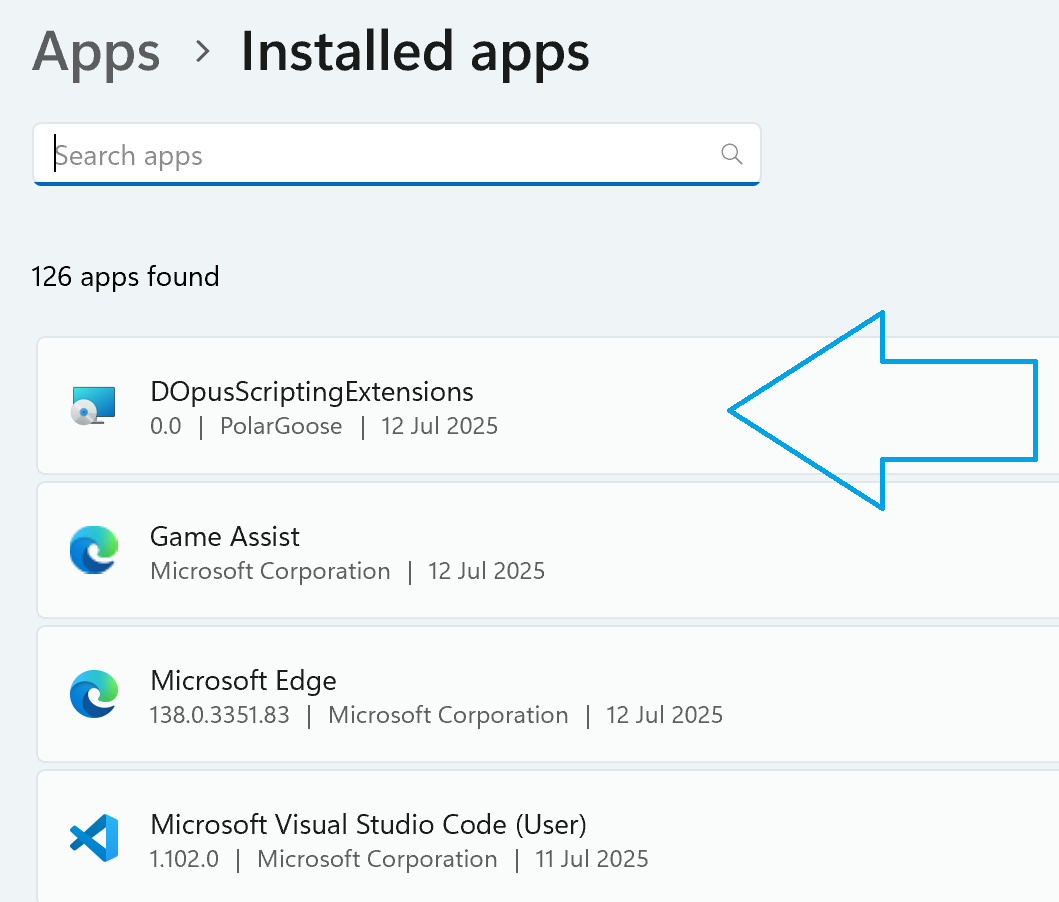Viewport: 1059px width, 902px height.
Task: Select the DOpusScriptingExtensions app name
Action: (x=311, y=391)
